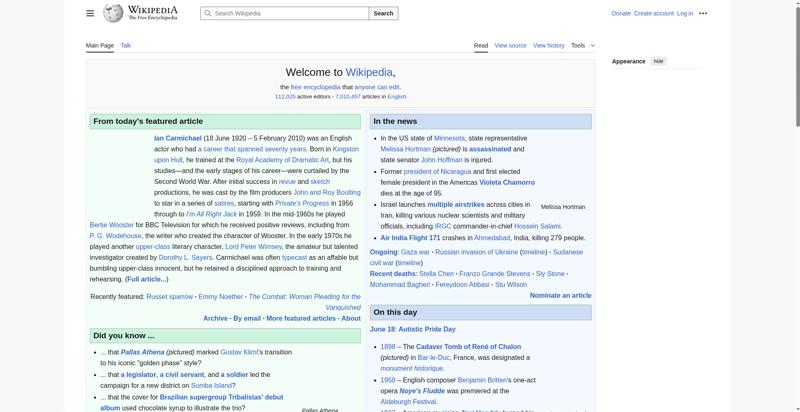This screenshot has width=800, height=412.
Task: Open the Air India Flight 171 link
Action: 410,238
